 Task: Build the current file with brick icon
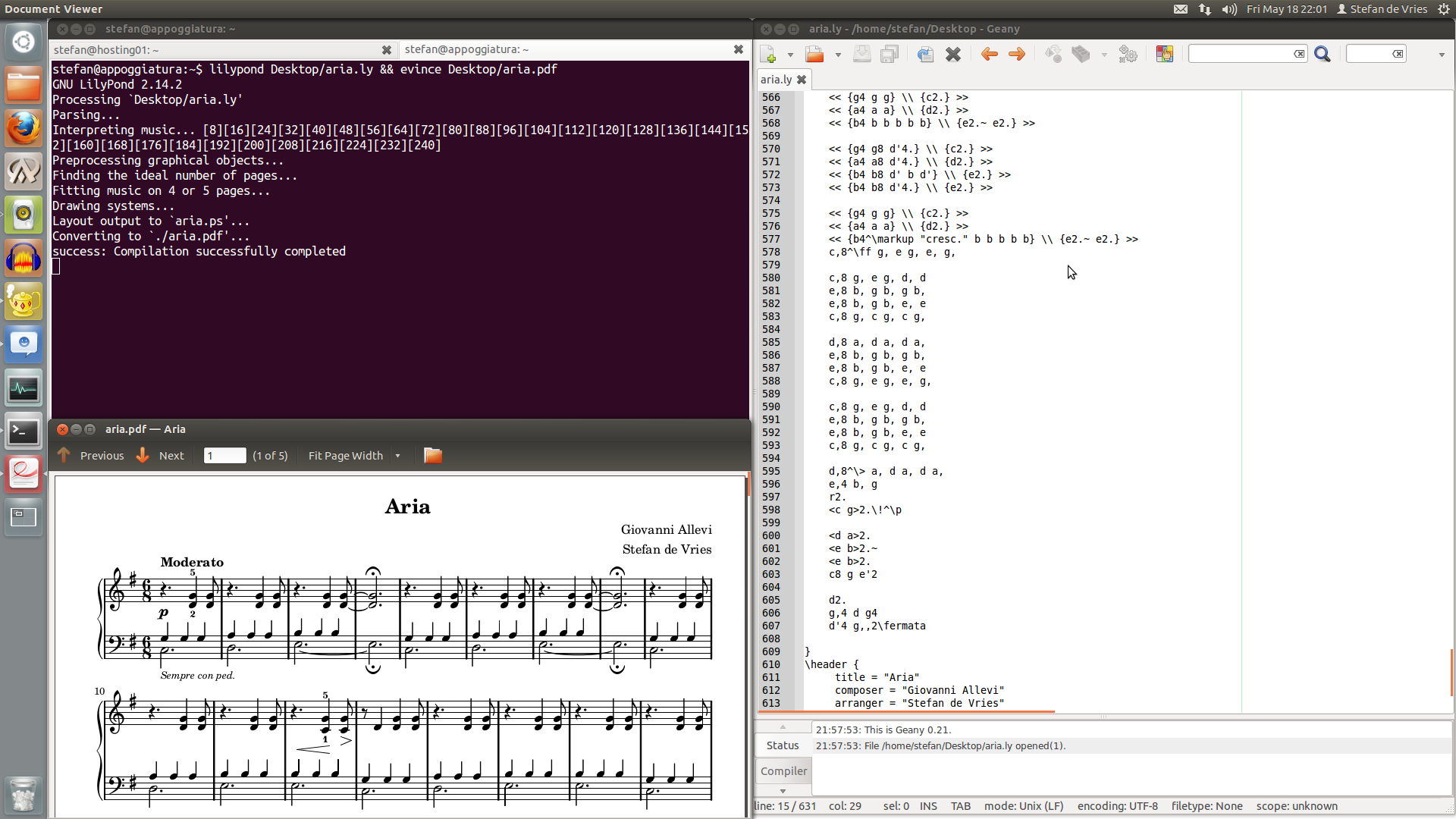pos(1081,54)
